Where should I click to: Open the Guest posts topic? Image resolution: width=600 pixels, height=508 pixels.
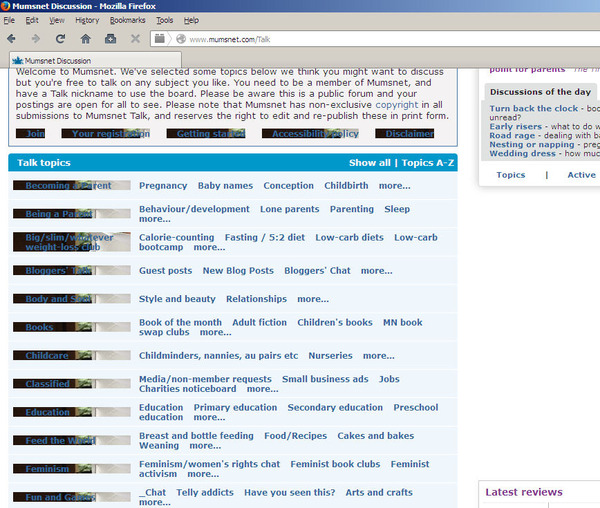point(166,271)
